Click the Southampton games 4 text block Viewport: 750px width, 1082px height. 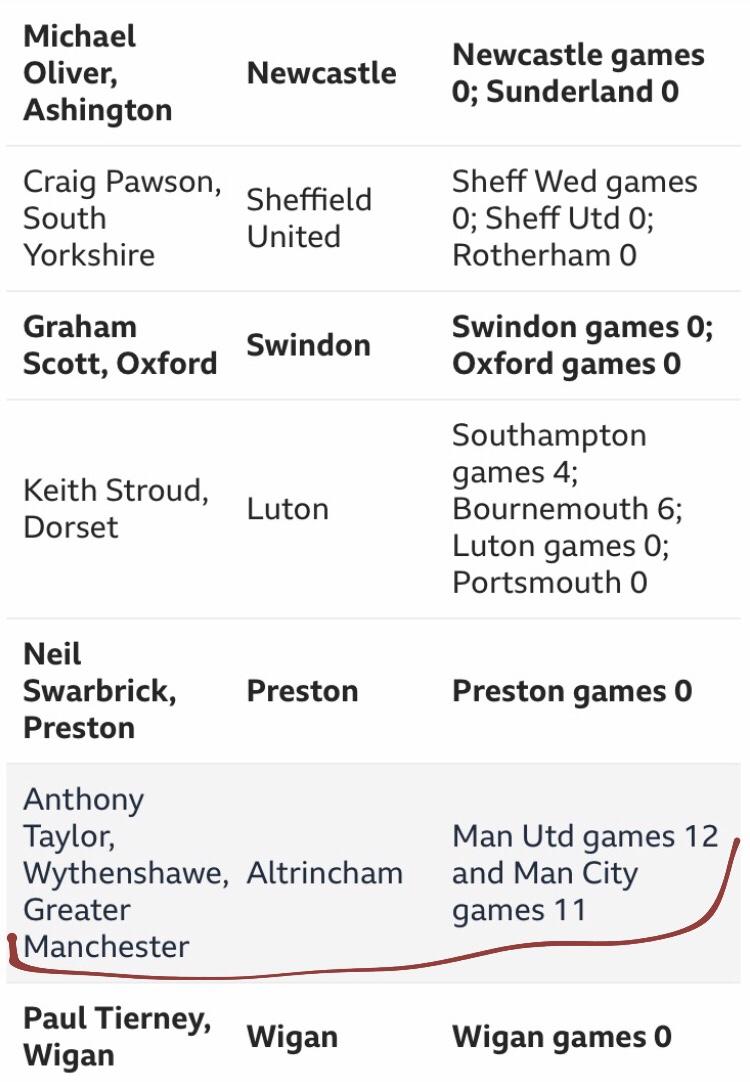click(549, 454)
